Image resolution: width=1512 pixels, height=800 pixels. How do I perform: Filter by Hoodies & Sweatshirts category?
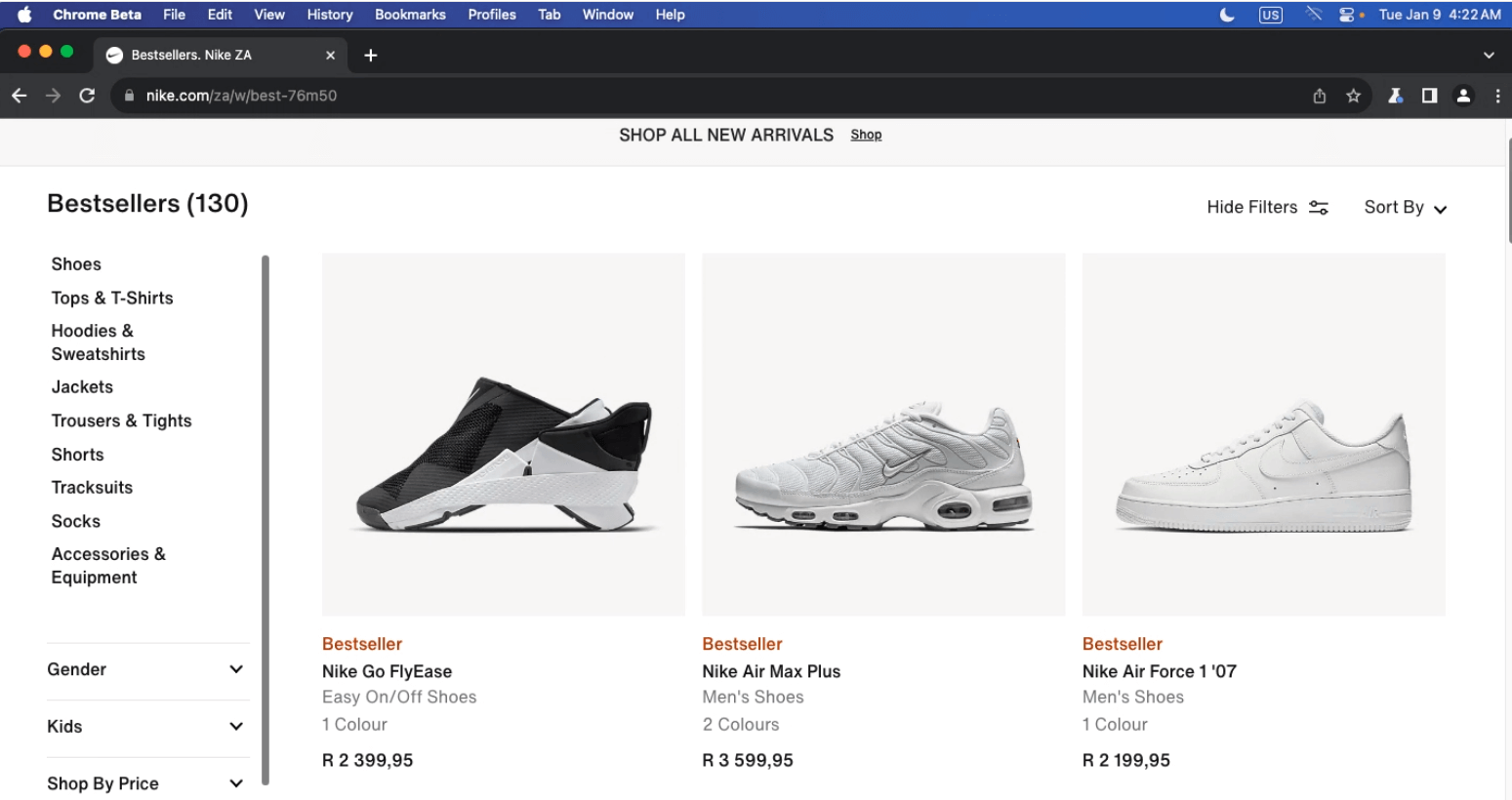(98, 342)
